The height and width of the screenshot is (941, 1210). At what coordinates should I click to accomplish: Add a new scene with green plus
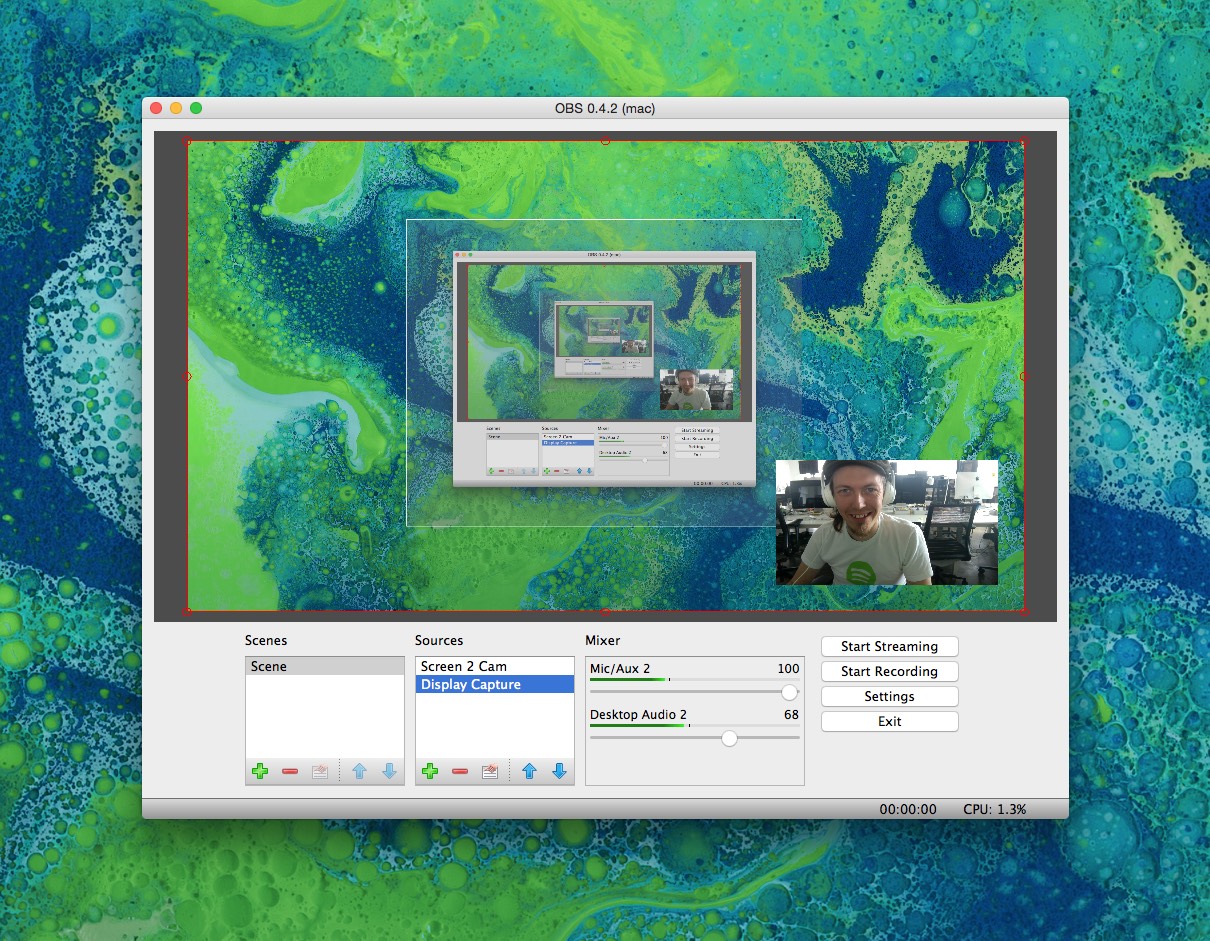pyautogui.click(x=260, y=771)
